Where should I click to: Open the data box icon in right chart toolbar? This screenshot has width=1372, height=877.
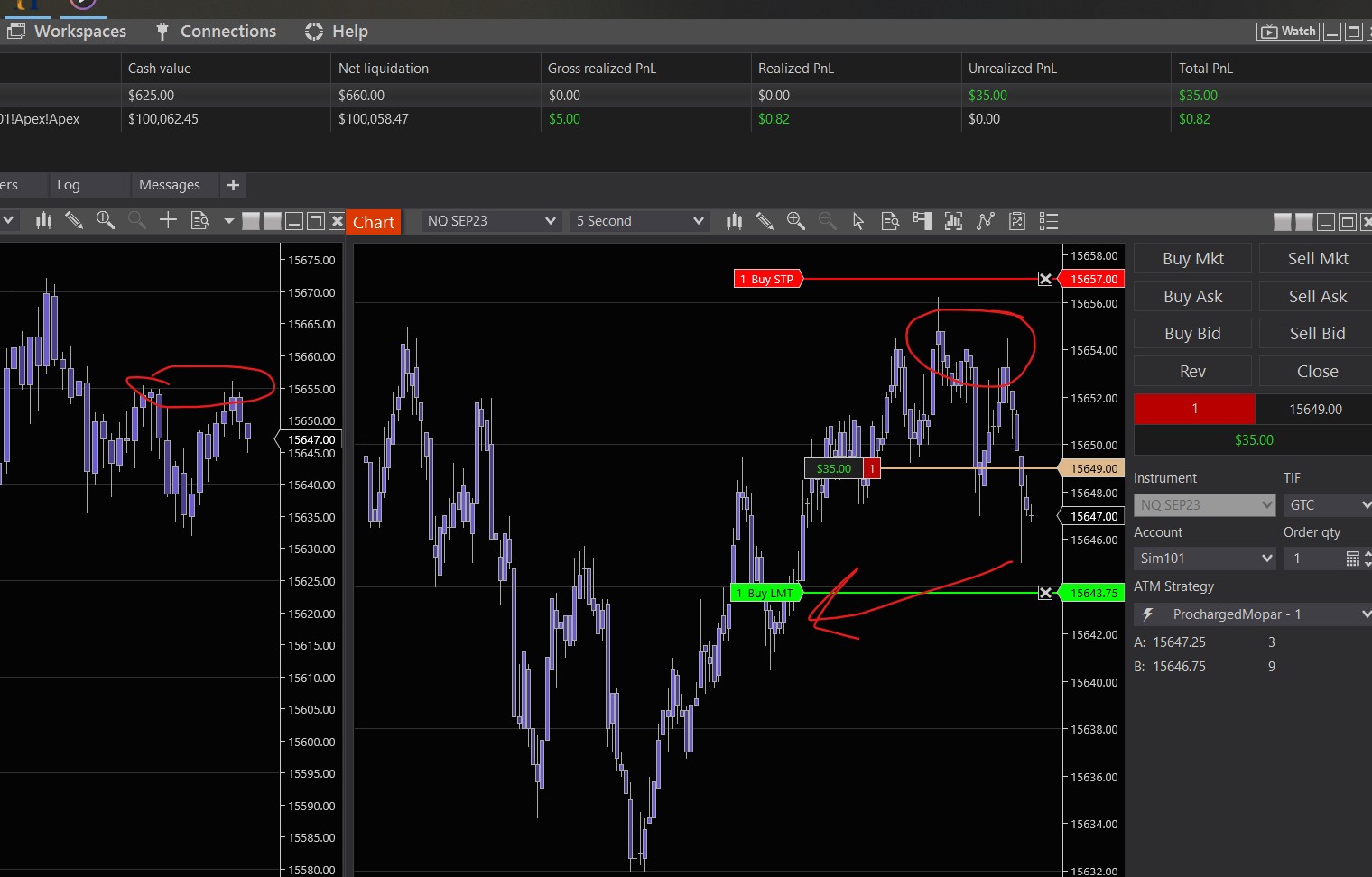click(x=890, y=221)
